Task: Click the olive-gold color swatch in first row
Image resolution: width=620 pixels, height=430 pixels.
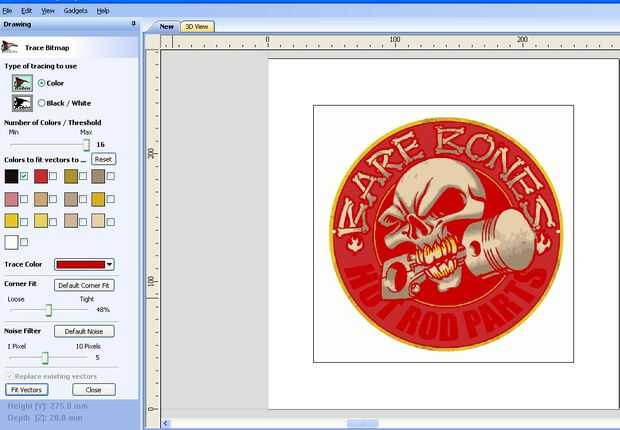Action: [71, 176]
